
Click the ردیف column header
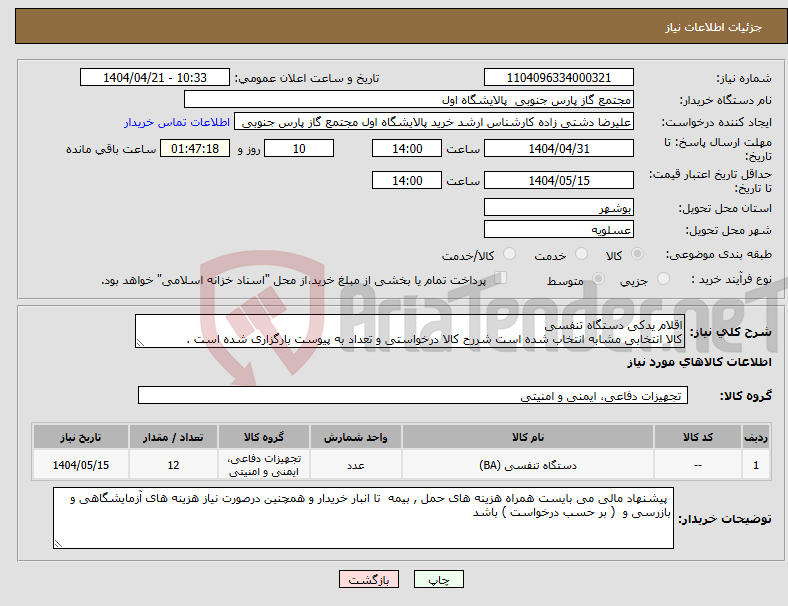(756, 437)
